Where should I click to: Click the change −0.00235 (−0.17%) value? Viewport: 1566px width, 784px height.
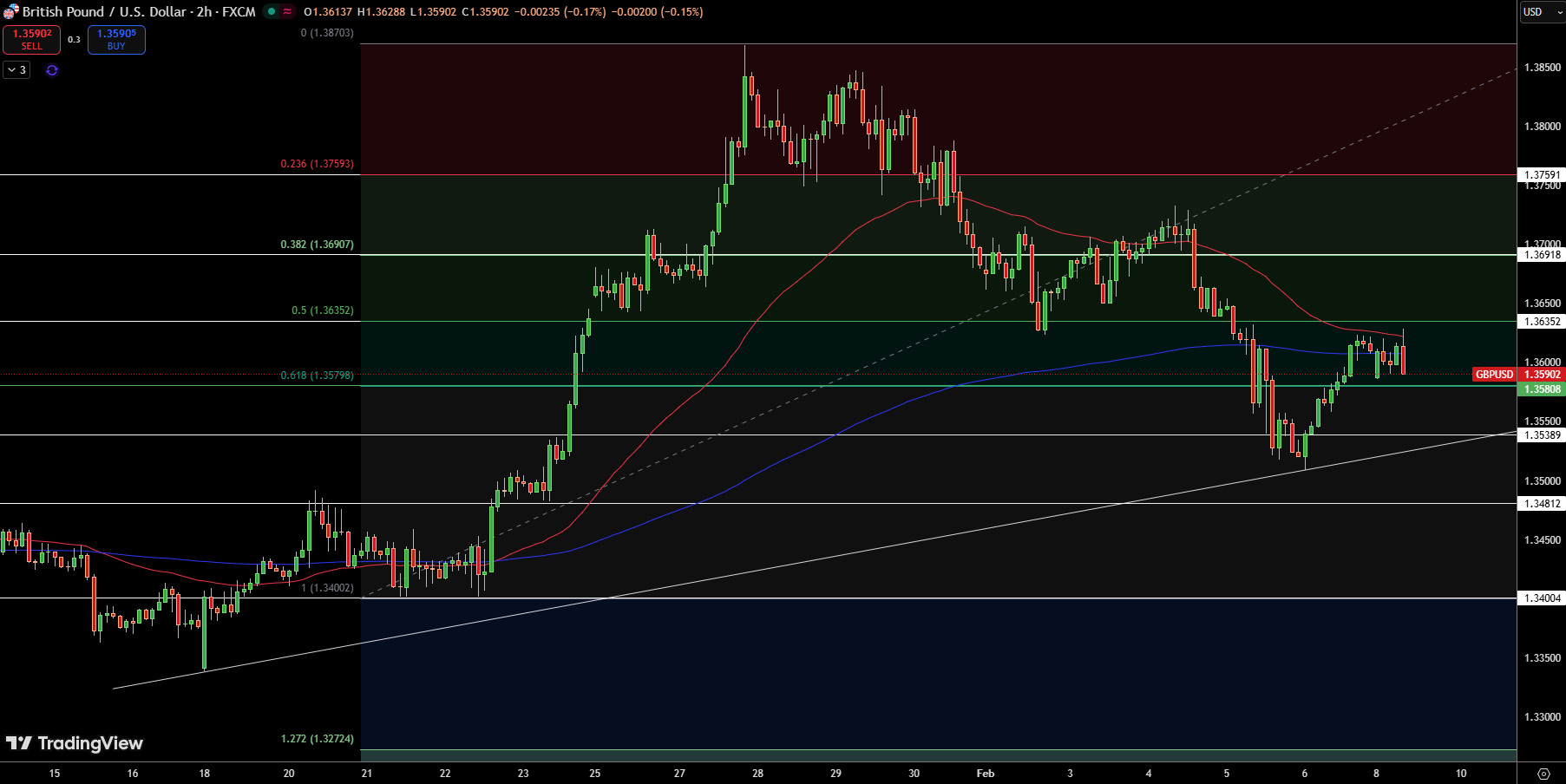pyautogui.click(x=560, y=12)
